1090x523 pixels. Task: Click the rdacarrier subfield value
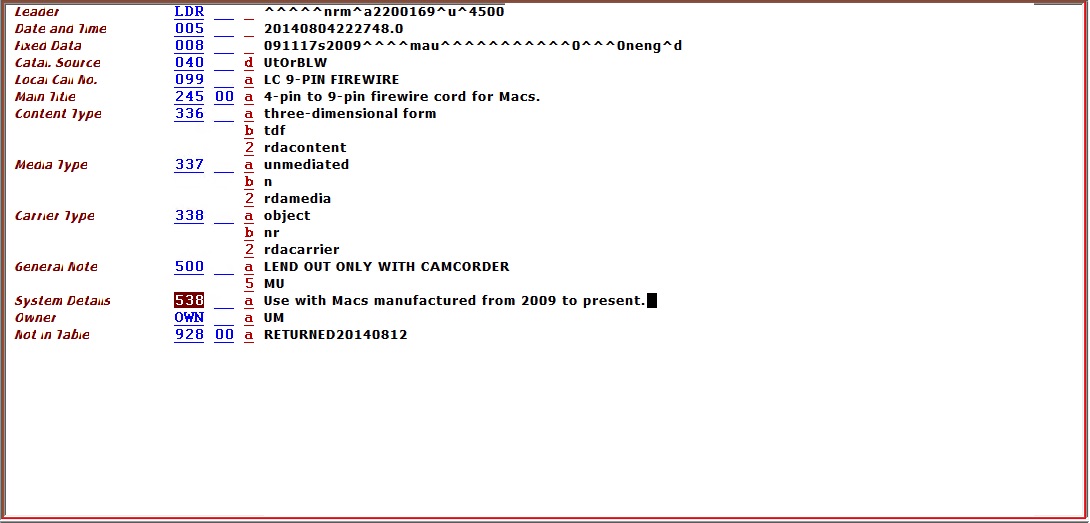point(301,249)
